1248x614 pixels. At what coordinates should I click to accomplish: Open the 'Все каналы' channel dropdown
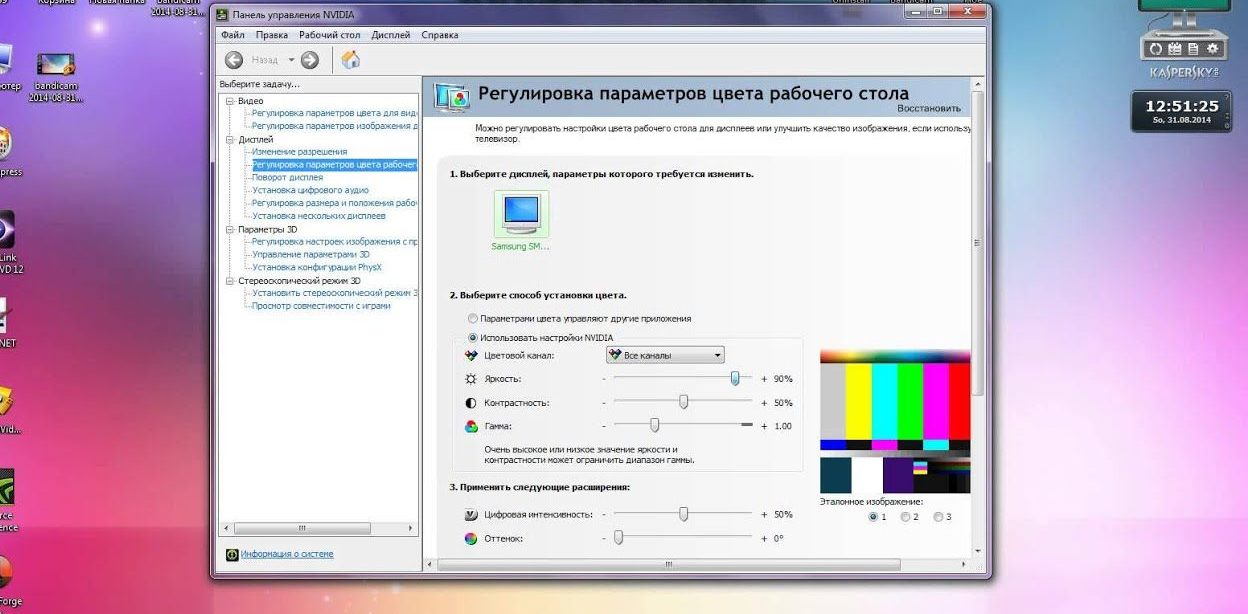(x=716, y=355)
